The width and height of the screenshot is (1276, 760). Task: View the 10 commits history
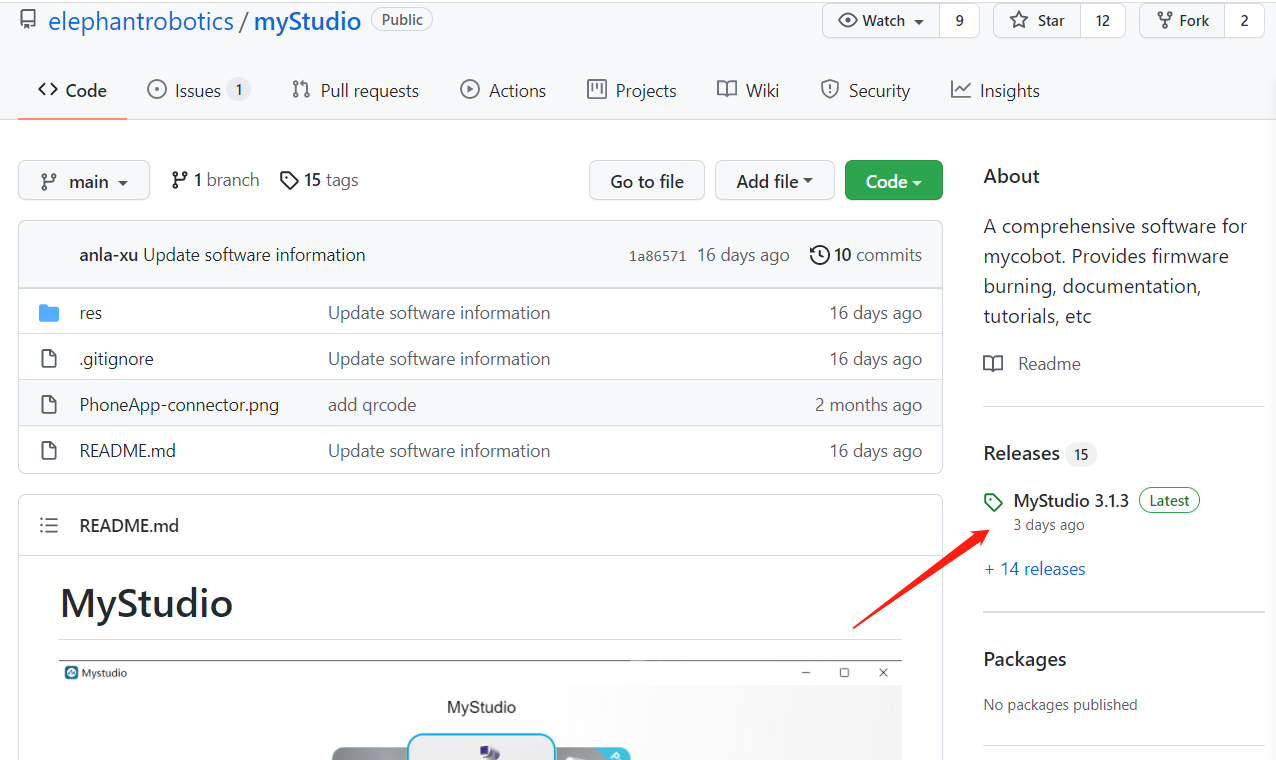pos(866,255)
